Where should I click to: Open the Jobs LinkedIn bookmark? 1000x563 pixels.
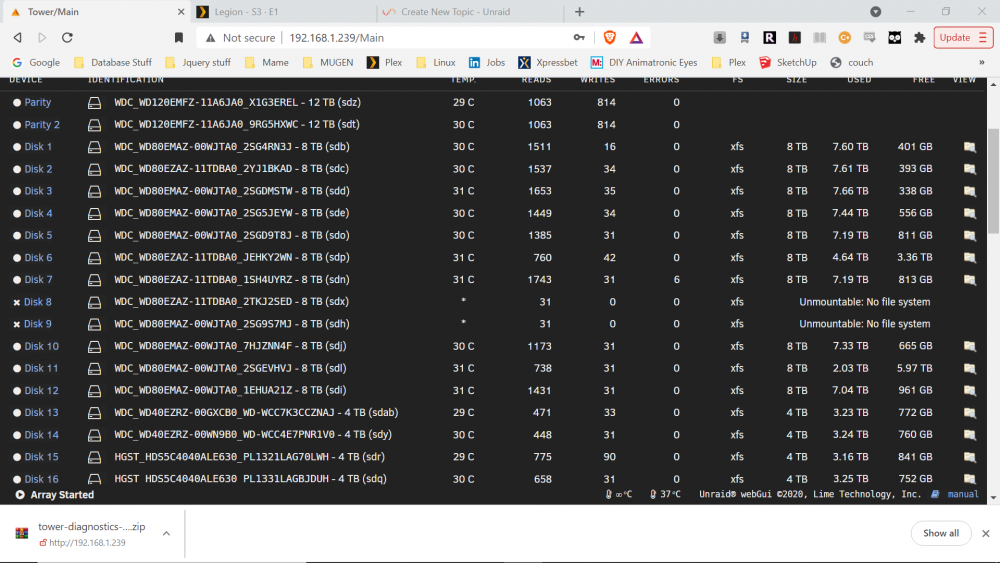tap(487, 62)
